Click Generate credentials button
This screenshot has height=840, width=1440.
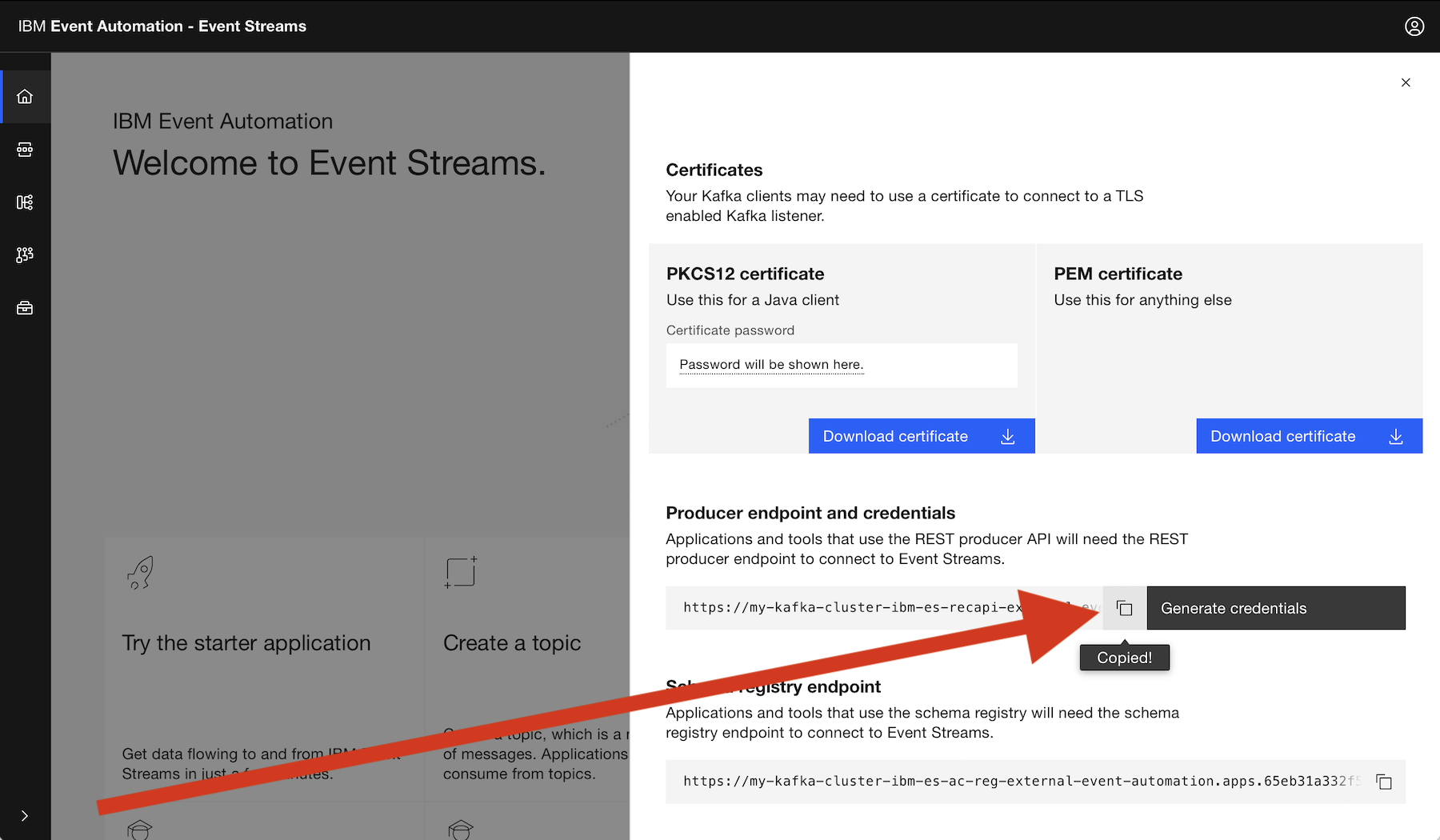[1275, 608]
